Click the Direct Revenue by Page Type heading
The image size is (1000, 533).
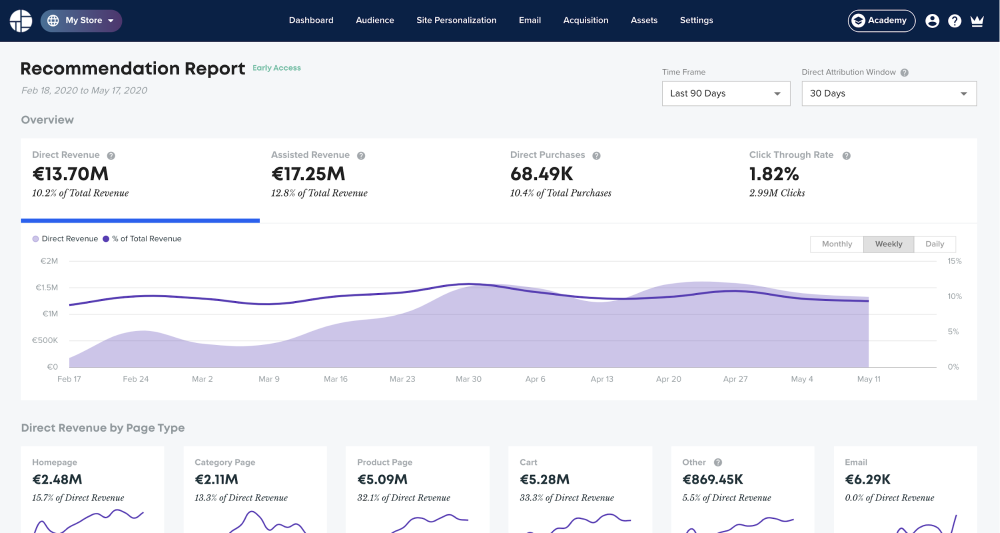[103, 428]
